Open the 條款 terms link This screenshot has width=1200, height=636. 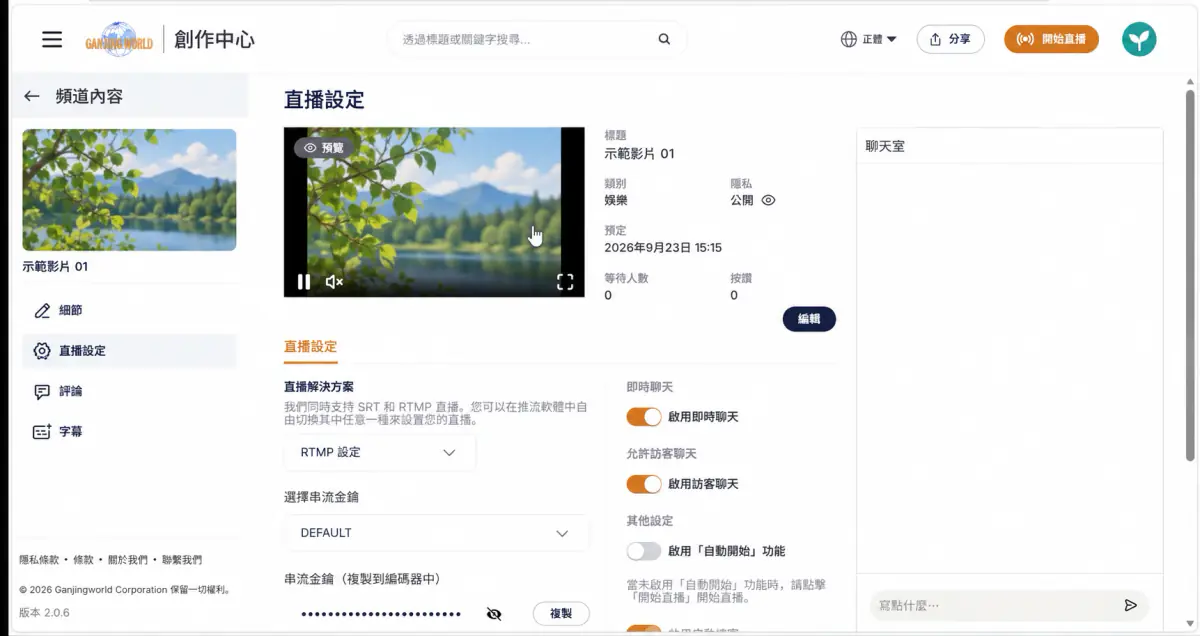(84, 560)
